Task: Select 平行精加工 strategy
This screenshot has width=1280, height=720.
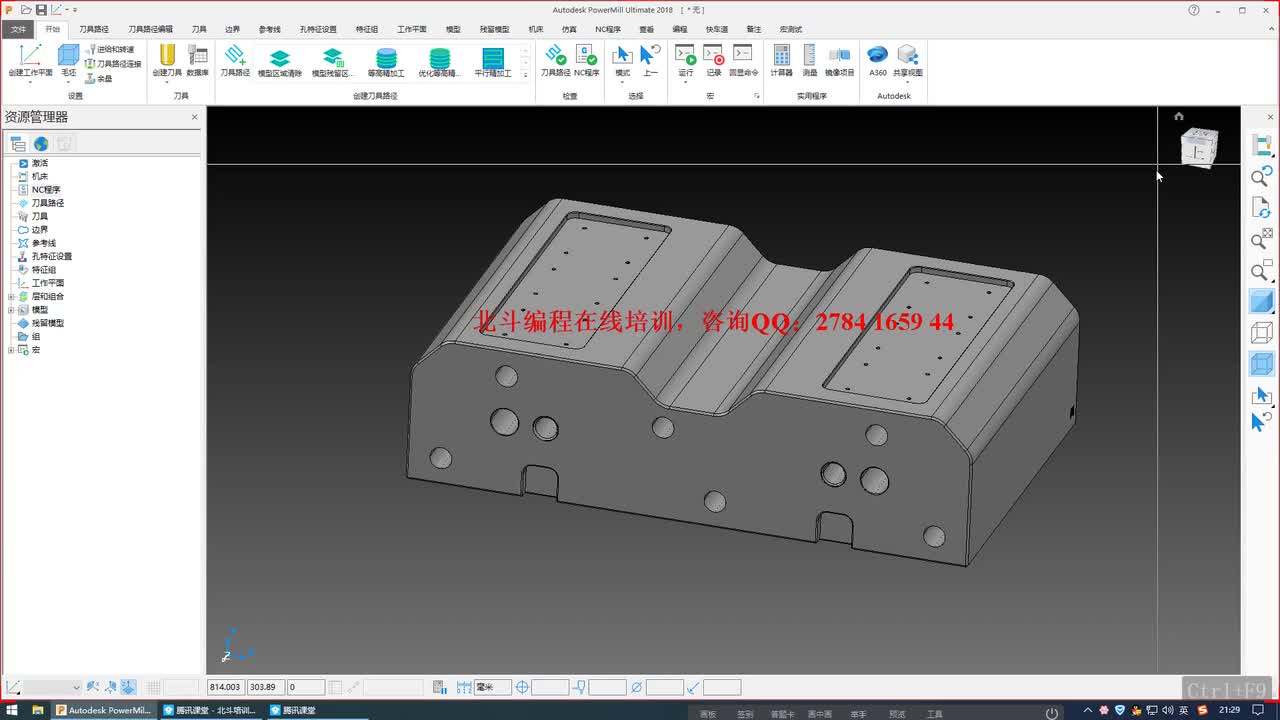Action: pyautogui.click(x=493, y=62)
